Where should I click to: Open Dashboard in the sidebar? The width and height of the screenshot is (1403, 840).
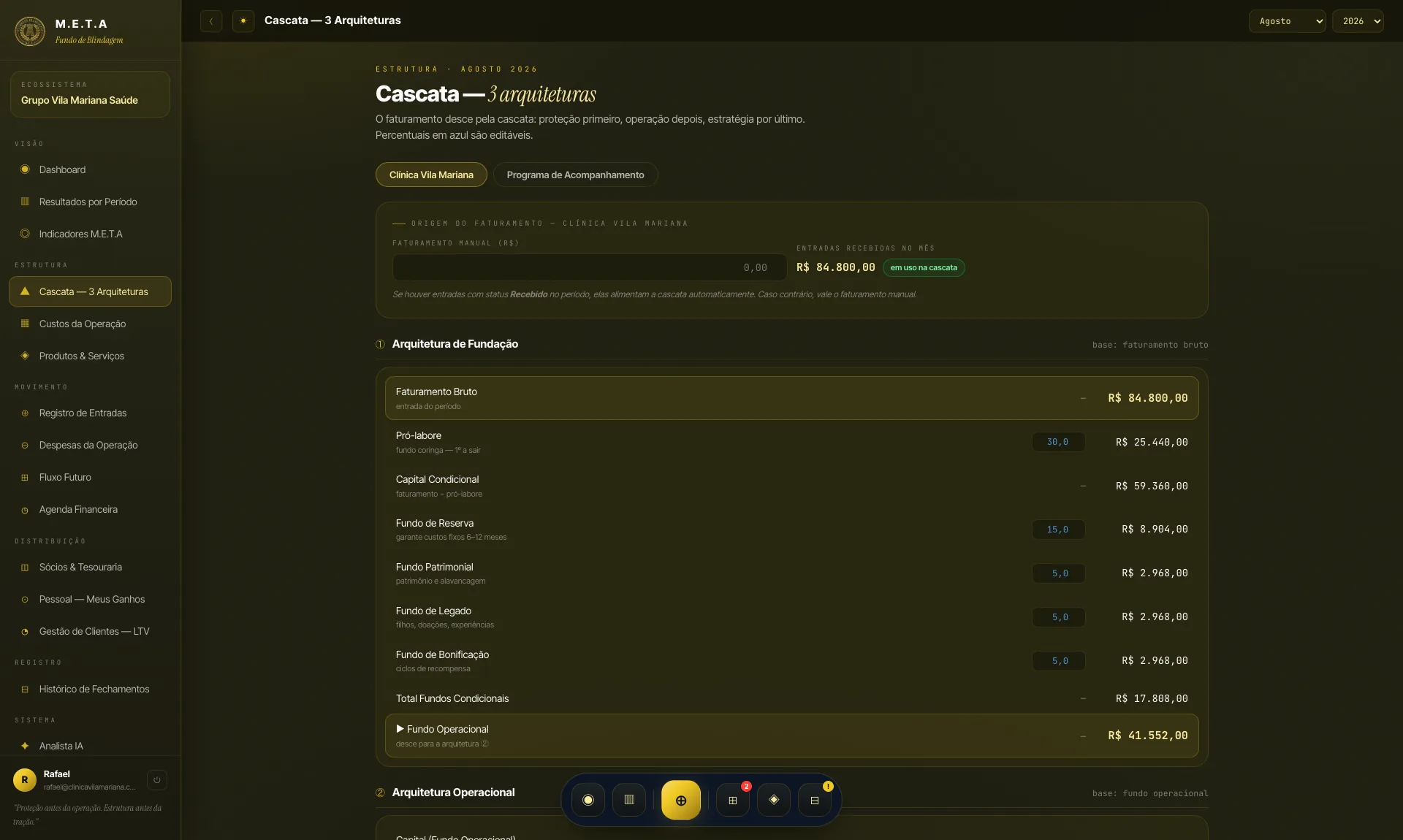tap(90, 169)
